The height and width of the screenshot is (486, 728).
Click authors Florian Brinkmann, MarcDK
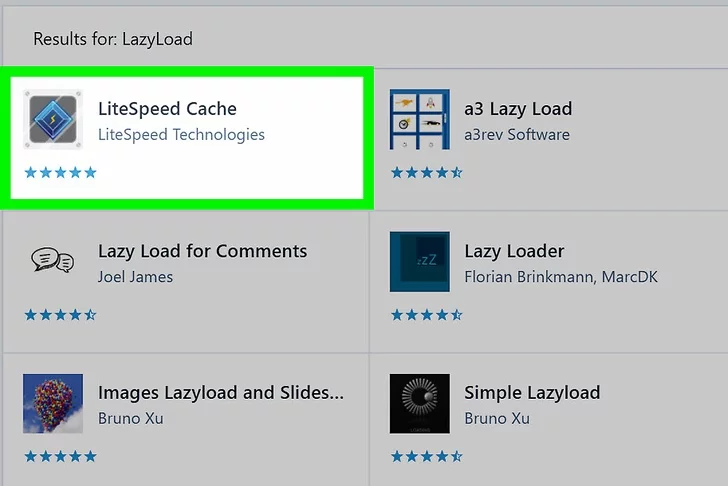point(561,276)
